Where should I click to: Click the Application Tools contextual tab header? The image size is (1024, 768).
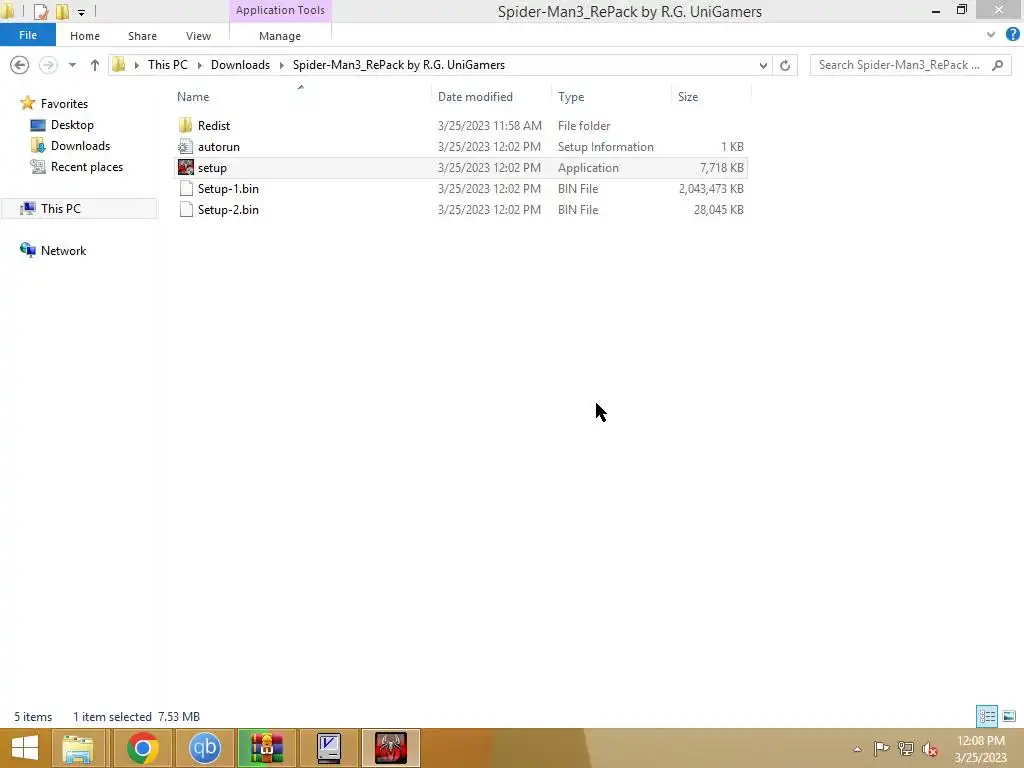[x=280, y=10]
